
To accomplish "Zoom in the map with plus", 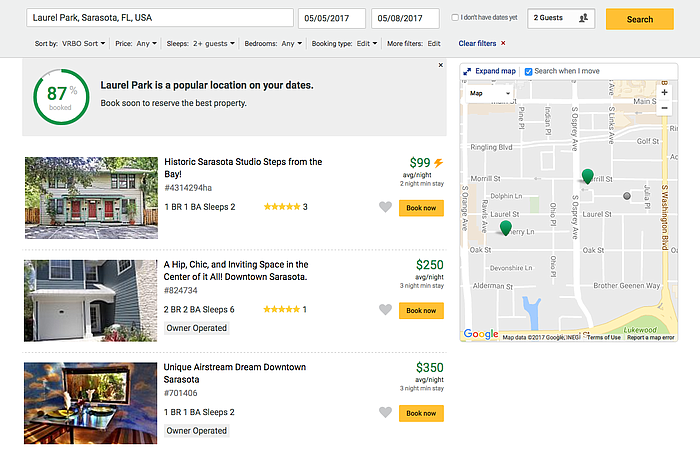I will click(x=664, y=92).
